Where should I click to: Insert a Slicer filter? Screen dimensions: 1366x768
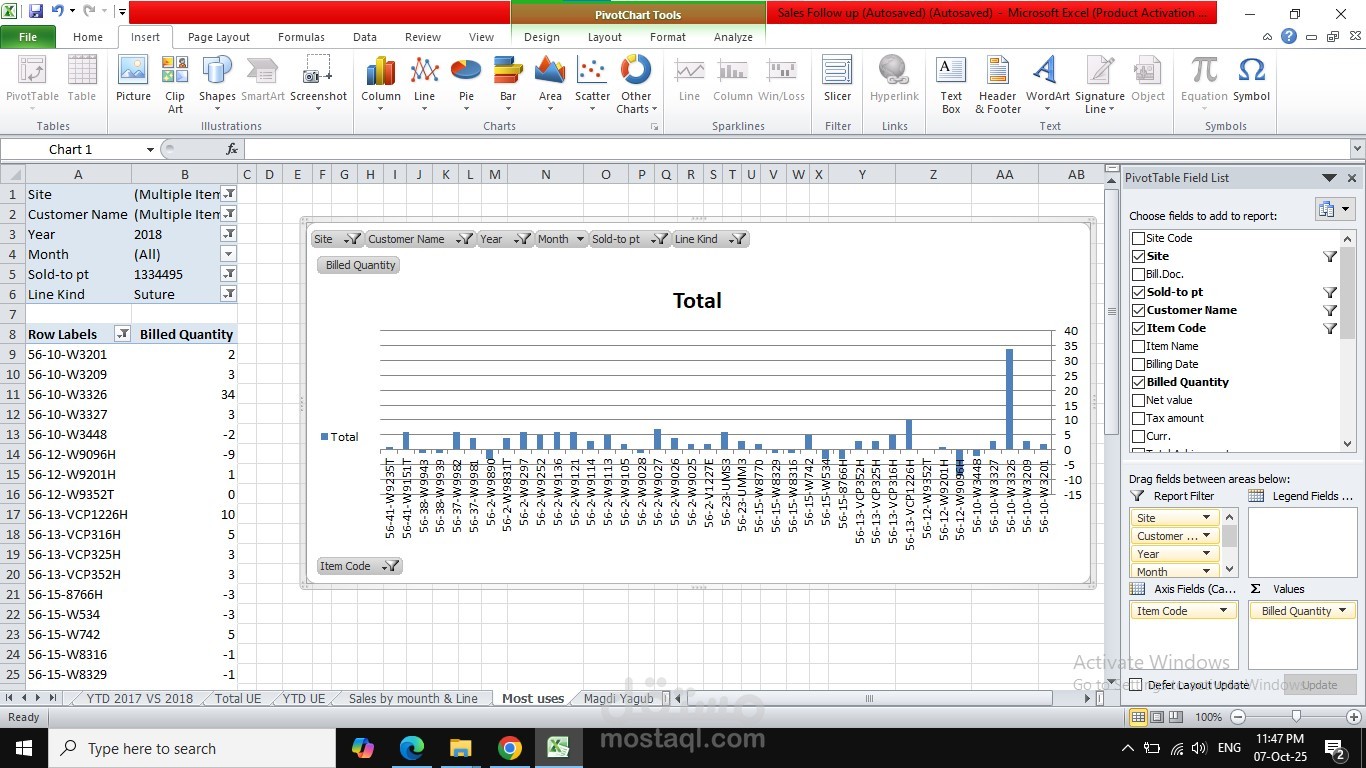[837, 80]
